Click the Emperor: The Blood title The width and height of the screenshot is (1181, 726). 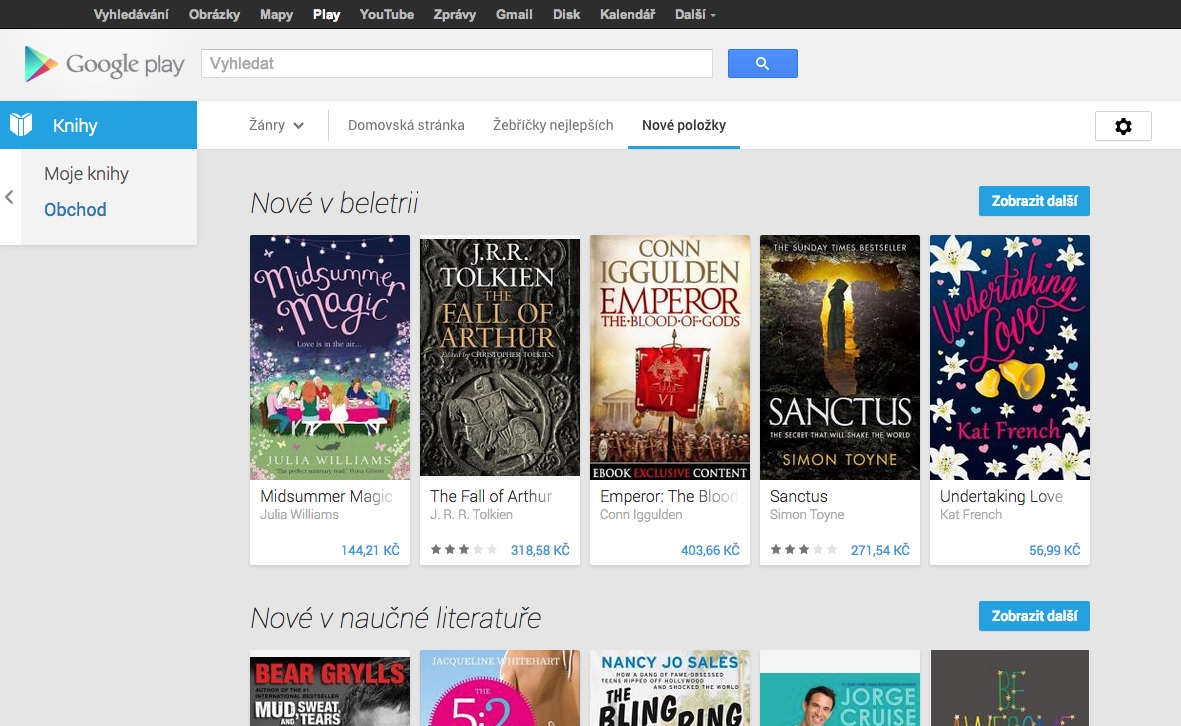click(668, 496)
